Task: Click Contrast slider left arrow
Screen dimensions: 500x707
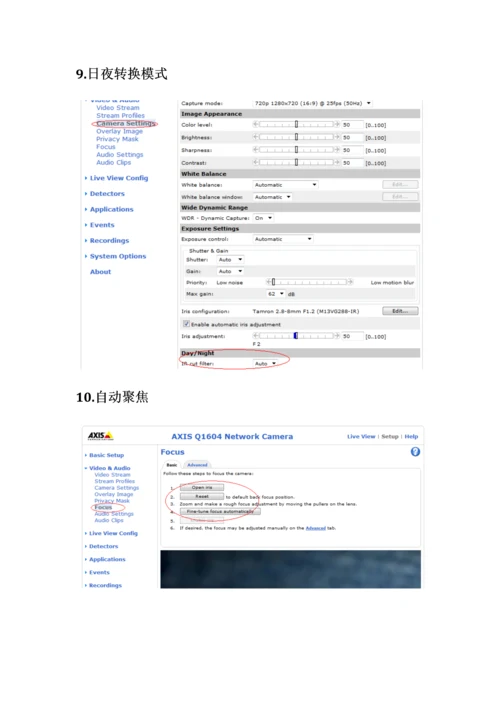Action: tap(256, 162)
